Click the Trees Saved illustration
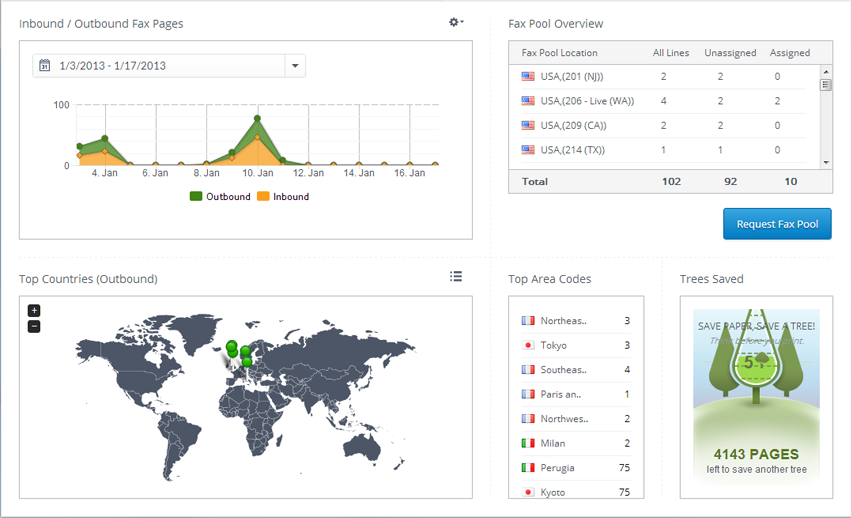 point(756,396)
